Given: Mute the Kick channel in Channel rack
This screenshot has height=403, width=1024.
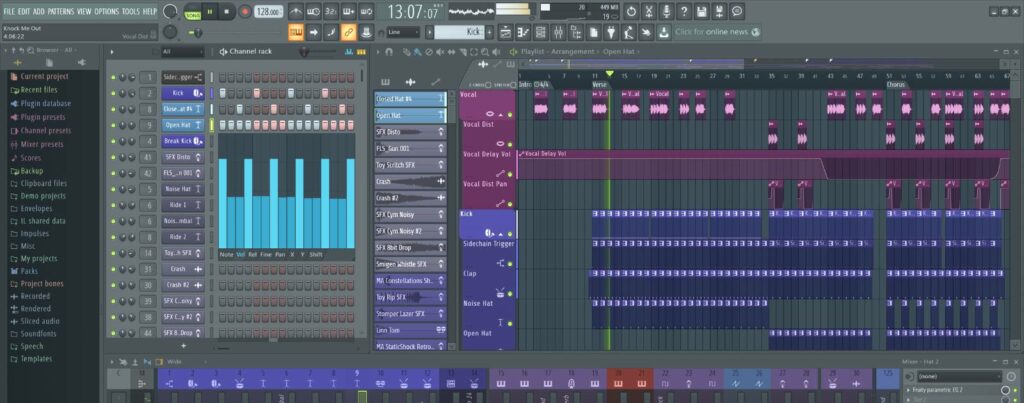Looking at the screenshot, I should pyautogui.click(x=113, y=93).
